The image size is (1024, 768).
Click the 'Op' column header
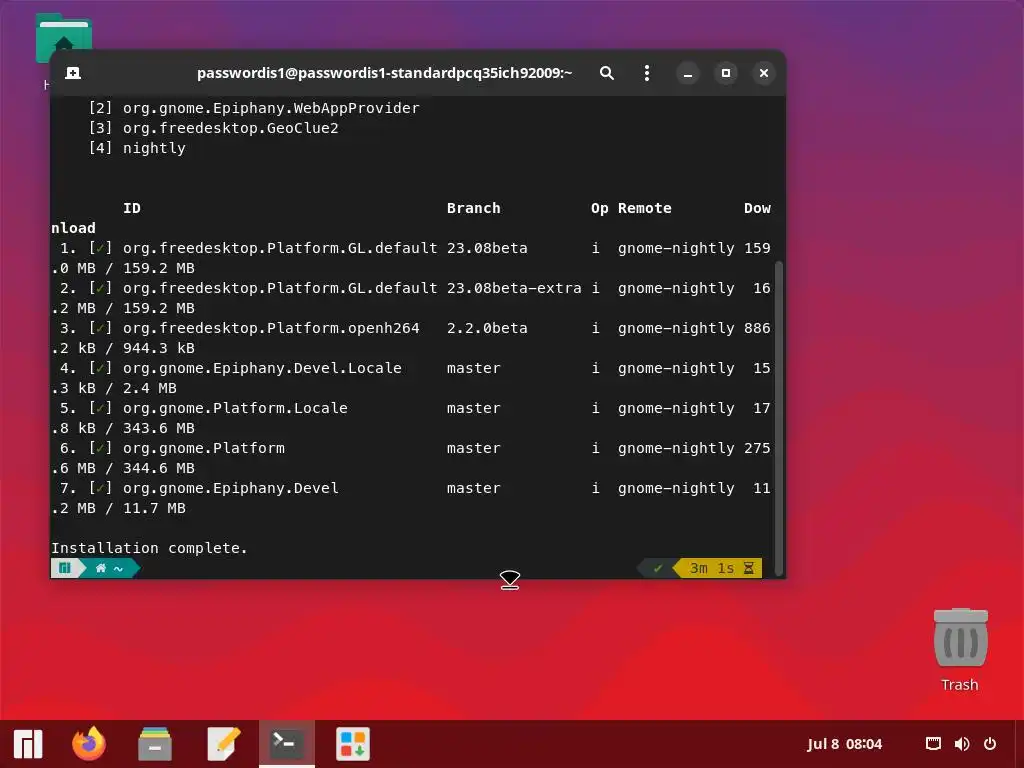coord(600,208)
